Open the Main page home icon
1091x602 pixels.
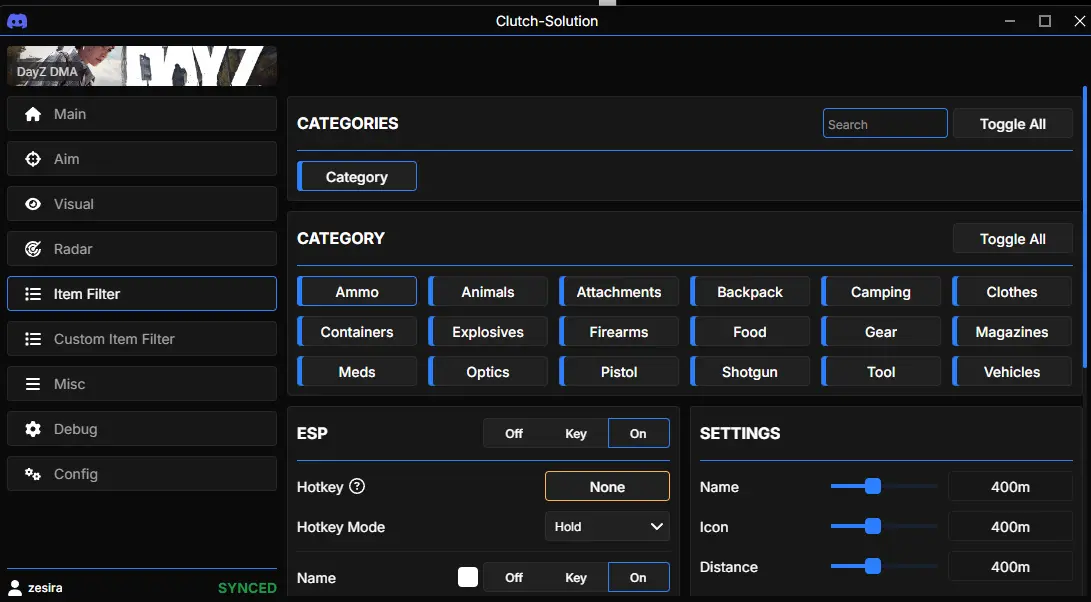33,114
